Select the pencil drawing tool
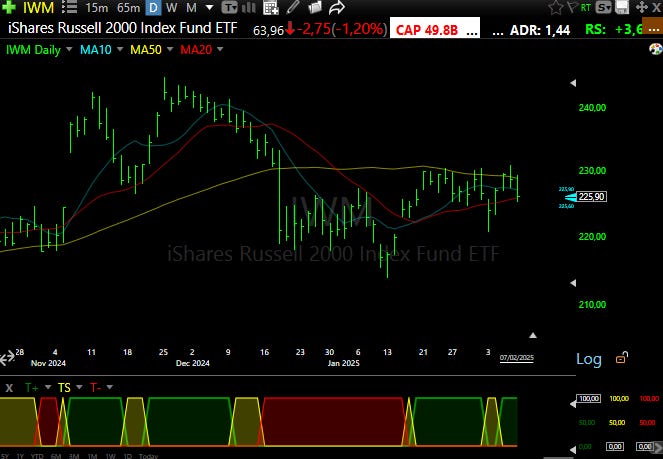Screen dimensions: 663x459 (x=293, y=7)
